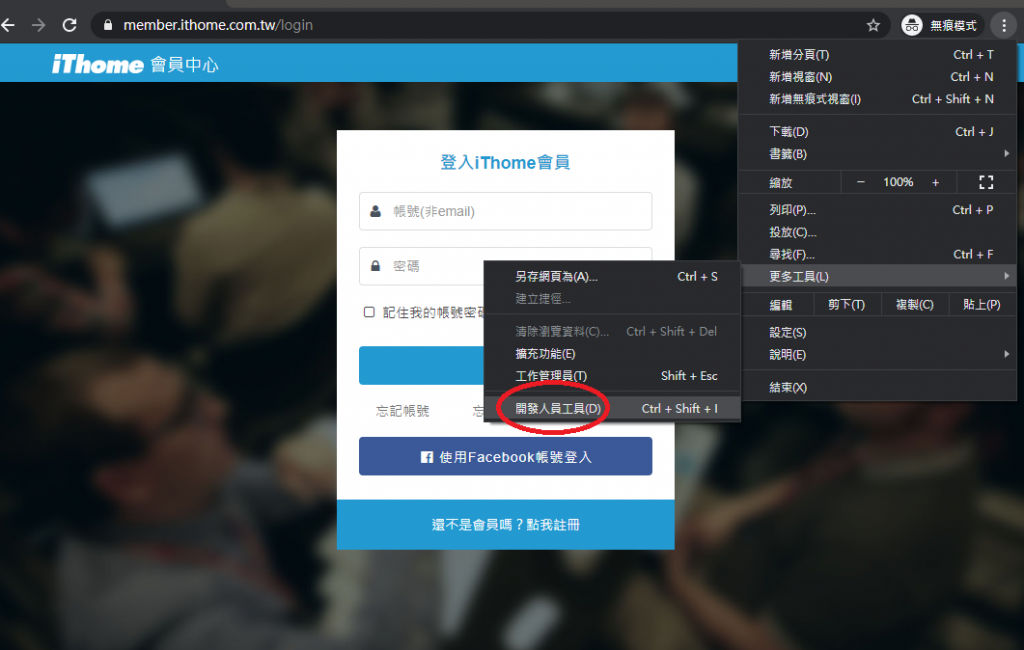Choose 列印(P)... from the menu
Viewport: 1024px width, 650px height.
877,210
